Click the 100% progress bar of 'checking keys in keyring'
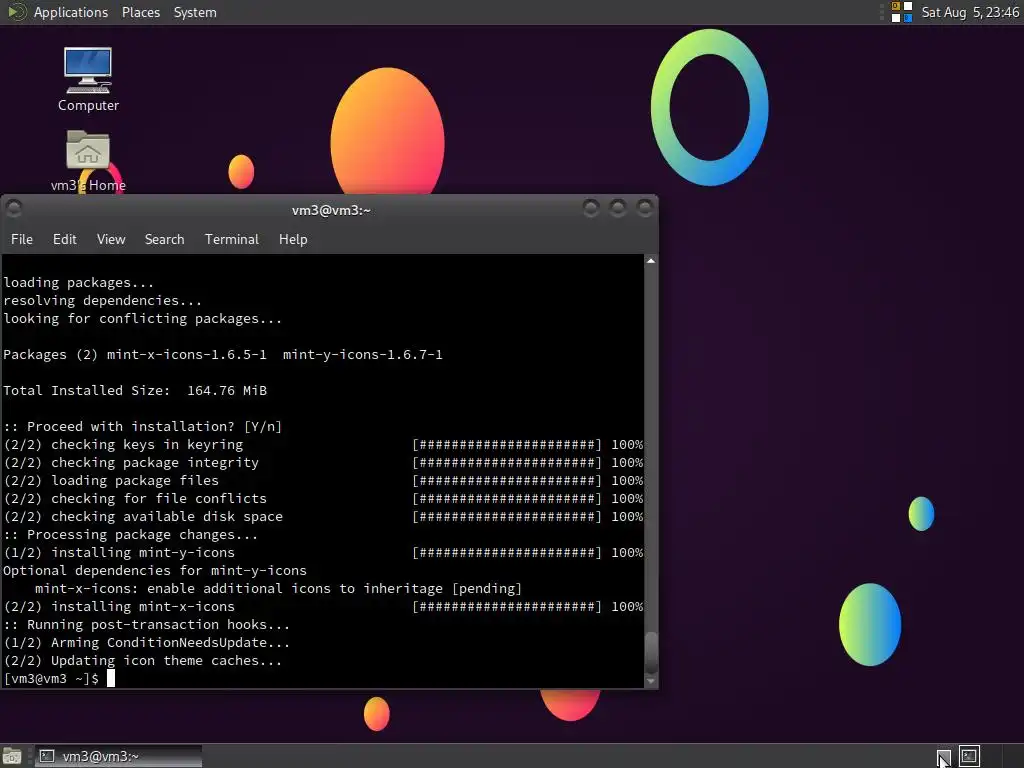Image resolution: width=1024 pixels, height=768 pixels. coord(507,445)
